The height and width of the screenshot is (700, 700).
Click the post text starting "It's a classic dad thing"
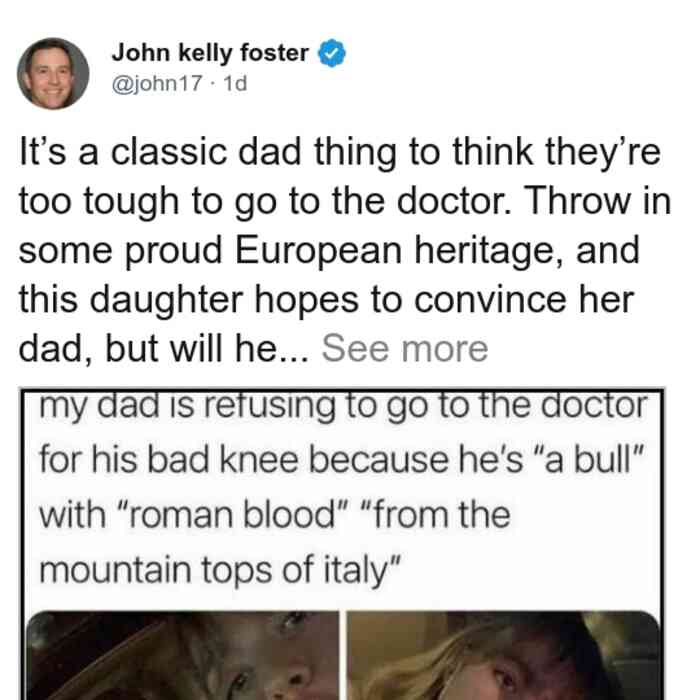click(x=345, y=250)
